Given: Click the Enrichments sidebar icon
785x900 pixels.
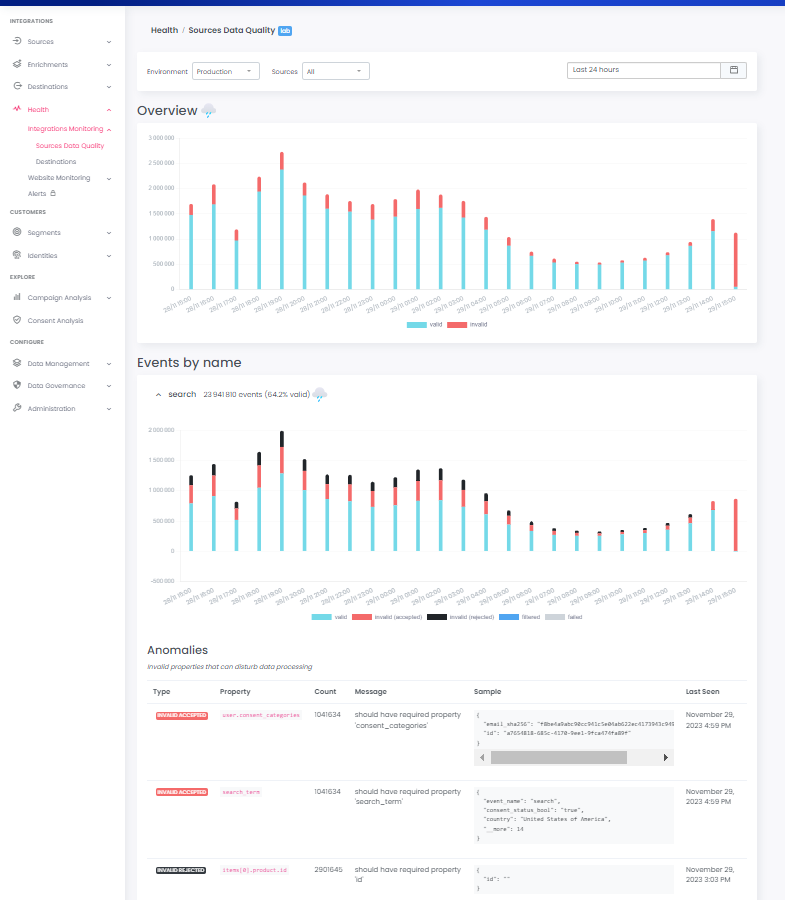Looking at the screenshot, I should [x=17, y=64].
